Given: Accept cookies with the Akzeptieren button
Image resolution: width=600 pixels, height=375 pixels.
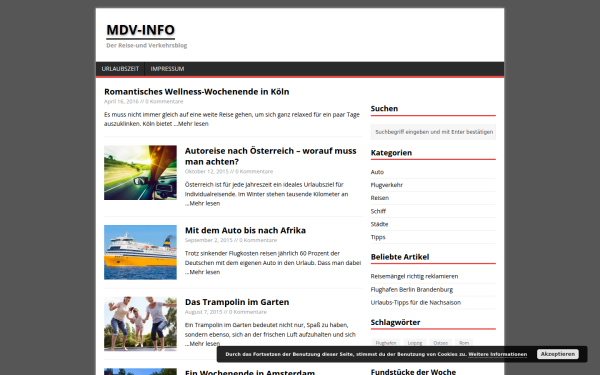Looking at the screenshot, I should coord(558,354).
